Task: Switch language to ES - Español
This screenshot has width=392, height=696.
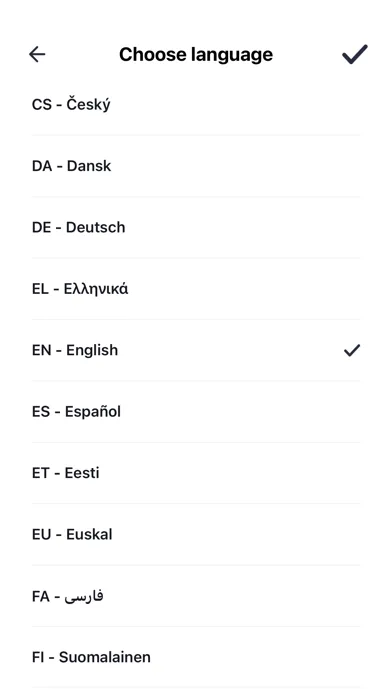Action: coord(196,411)
